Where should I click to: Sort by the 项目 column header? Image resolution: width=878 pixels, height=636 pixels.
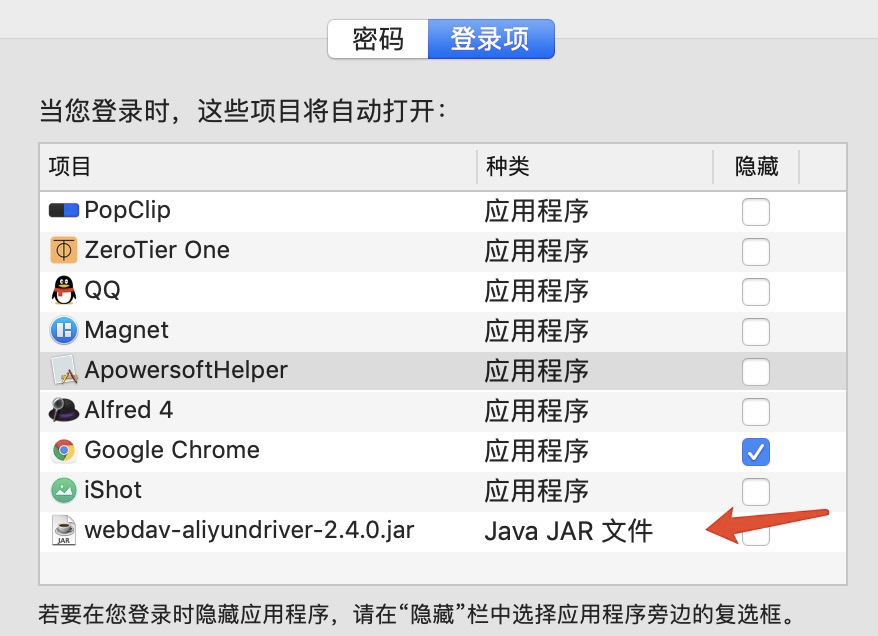click(x=258, y=167)
